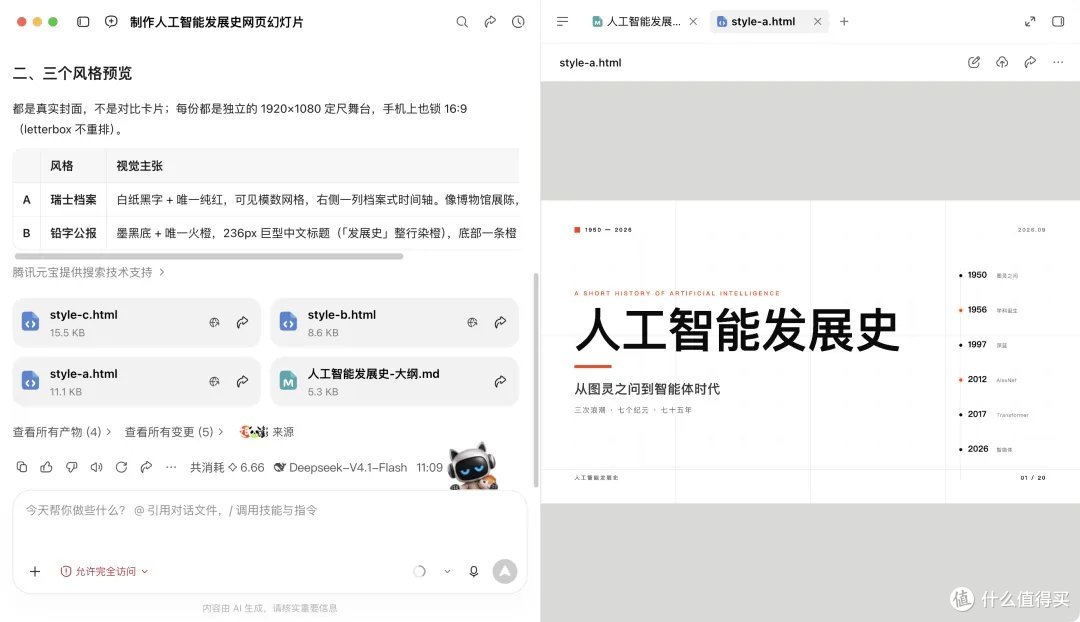Dislike the response with thumbs down

pos(72,467)
